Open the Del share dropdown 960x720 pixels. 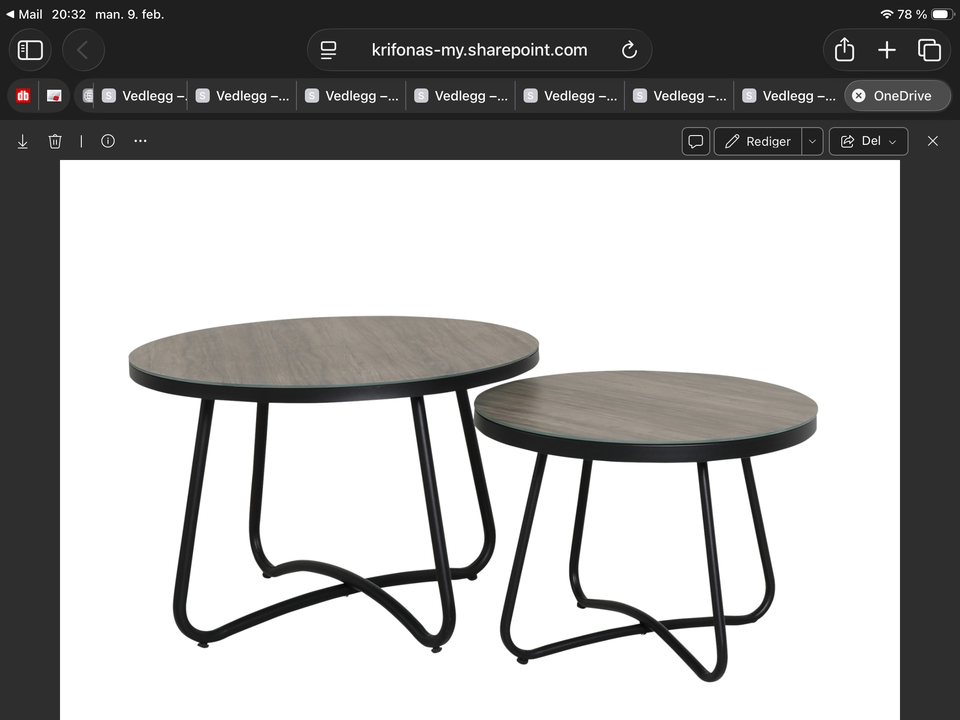tap(868, 141)
